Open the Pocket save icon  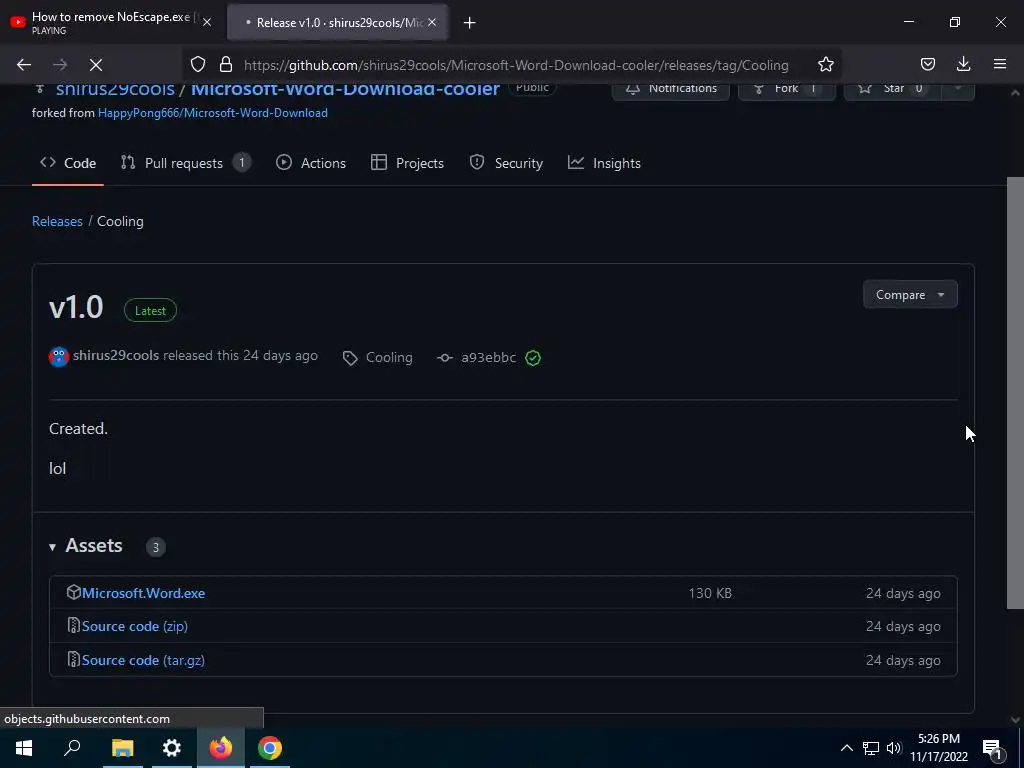click(x=927, y=64)
